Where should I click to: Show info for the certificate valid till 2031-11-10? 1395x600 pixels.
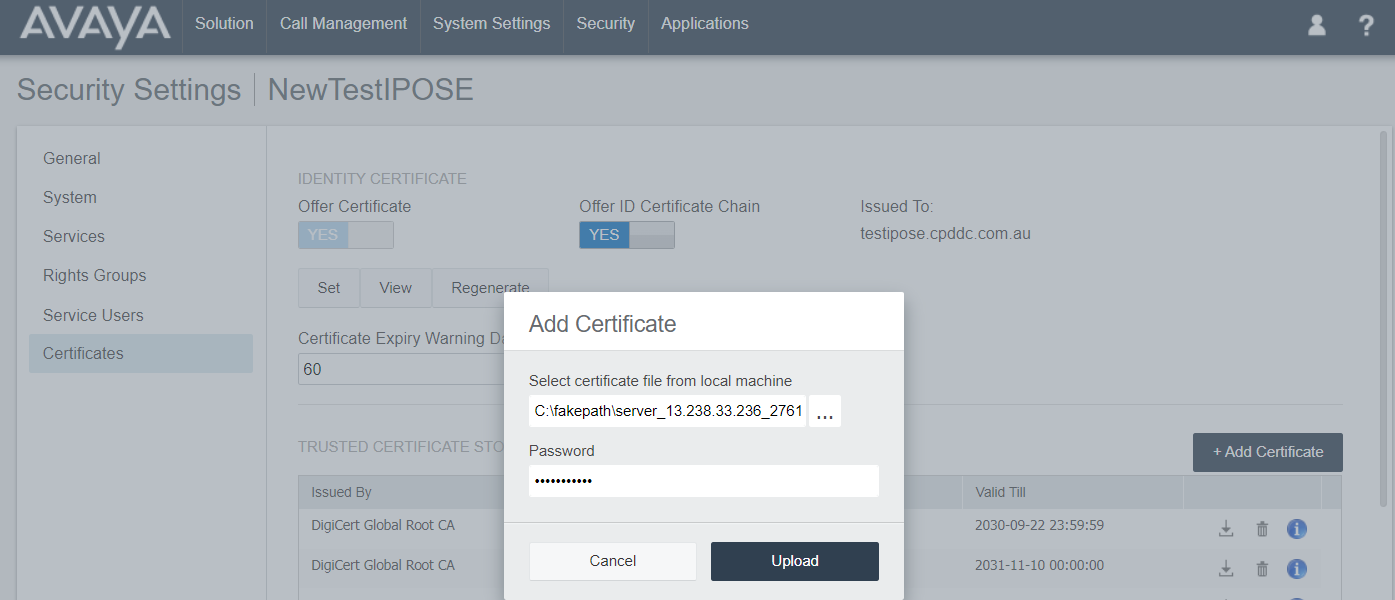pyautogui.click(x=1297, y=568)
